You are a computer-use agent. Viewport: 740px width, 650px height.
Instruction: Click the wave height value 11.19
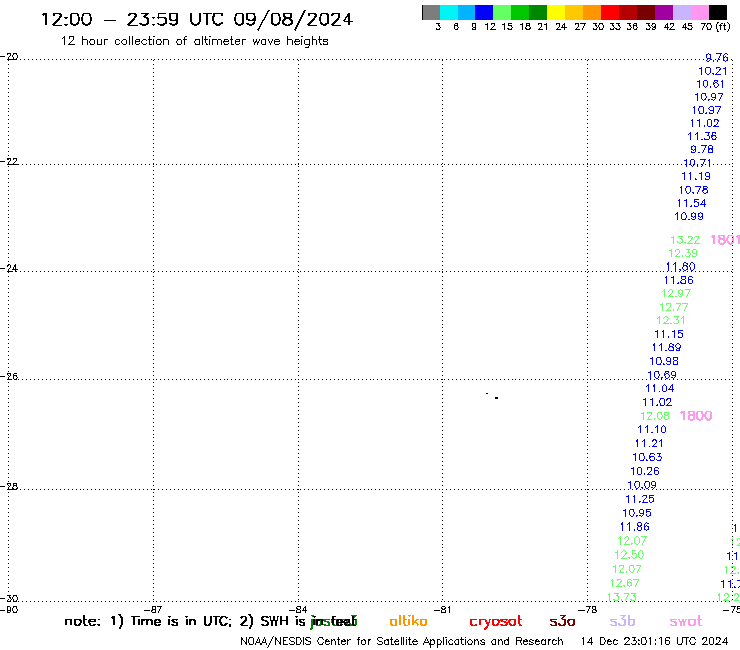696,177
